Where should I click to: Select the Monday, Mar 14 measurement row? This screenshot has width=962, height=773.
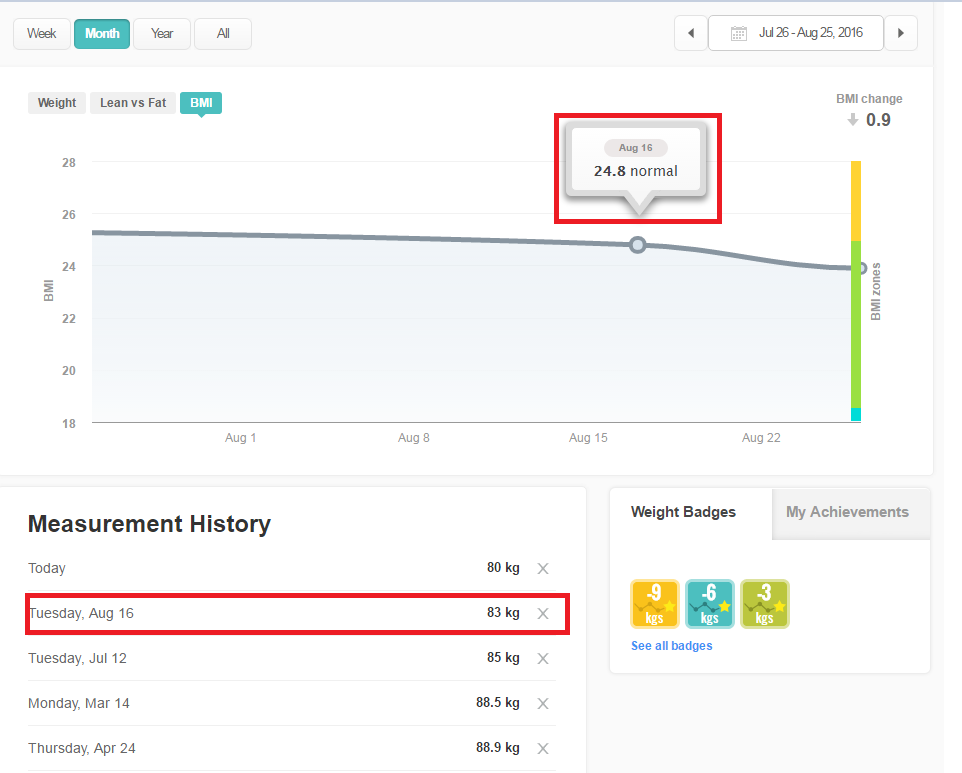point(291,704)
